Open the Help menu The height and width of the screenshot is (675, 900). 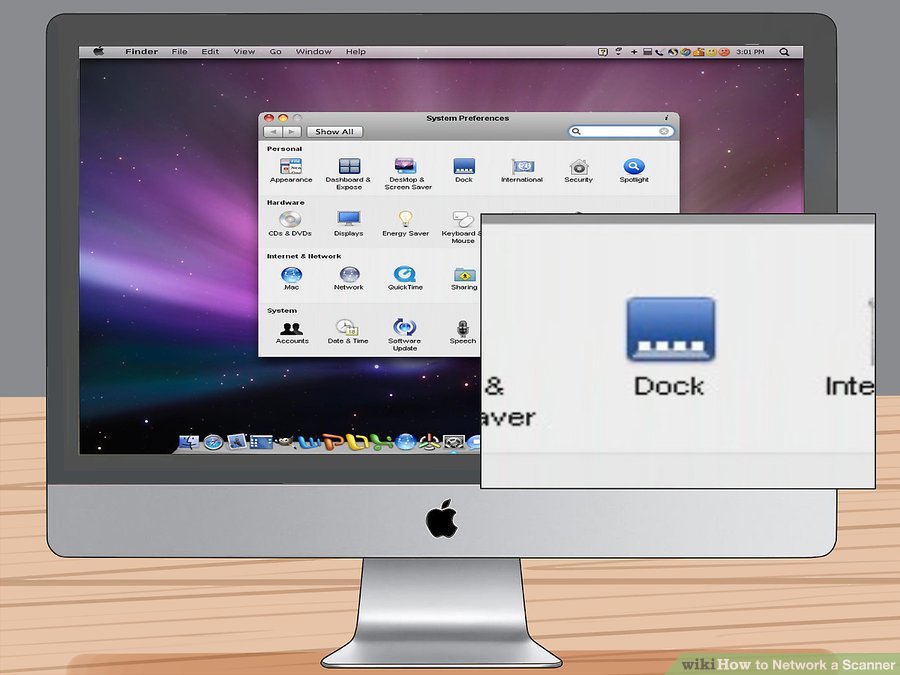pyautogui.click(x=355, y=52)
